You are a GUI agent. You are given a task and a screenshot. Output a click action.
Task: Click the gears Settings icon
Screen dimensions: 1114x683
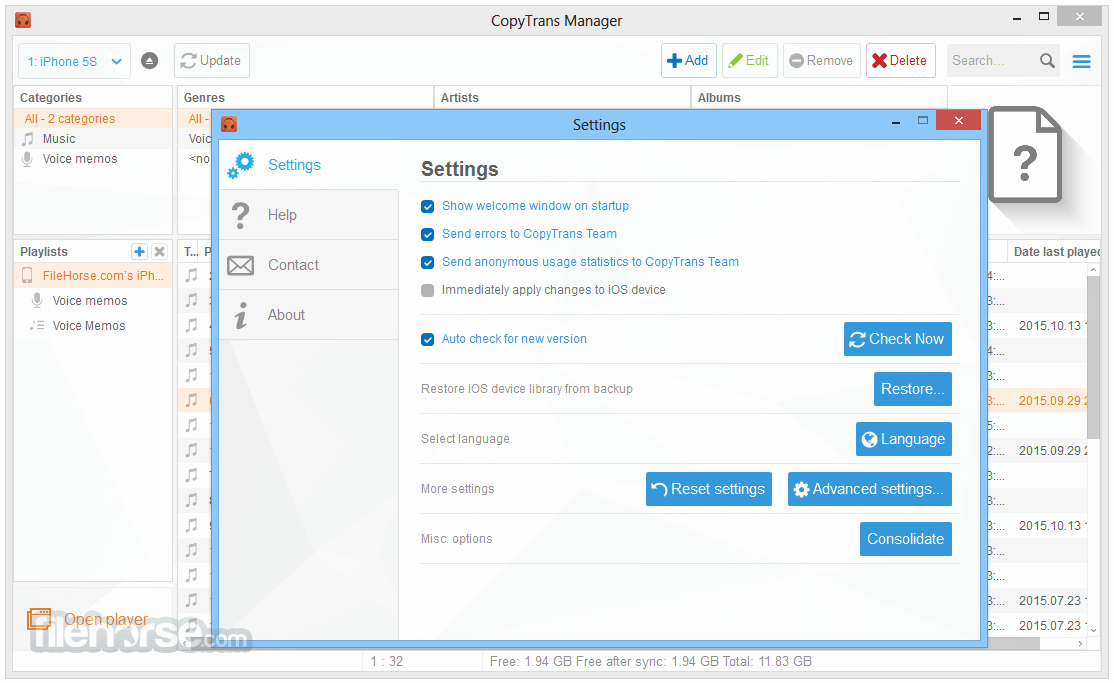[241, 165]
